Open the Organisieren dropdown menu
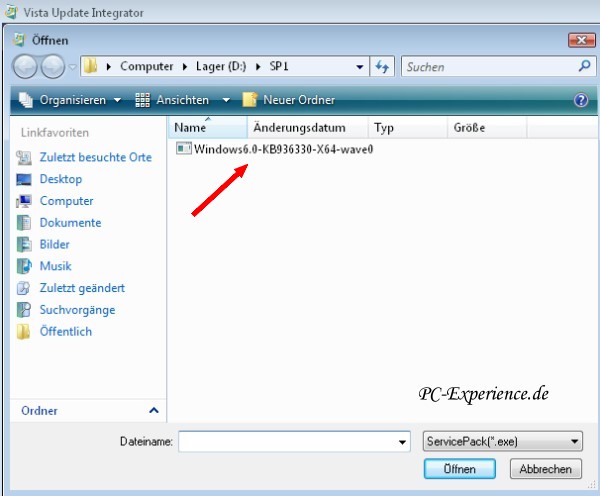Image resolution: width=600 pixels, height=496 pixels. click(x=70, y=100)
